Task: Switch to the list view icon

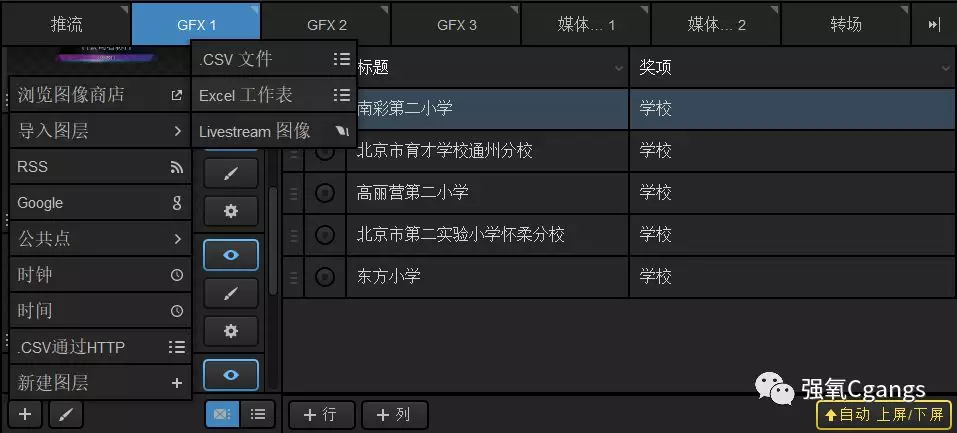Action: tap(258, 414)
